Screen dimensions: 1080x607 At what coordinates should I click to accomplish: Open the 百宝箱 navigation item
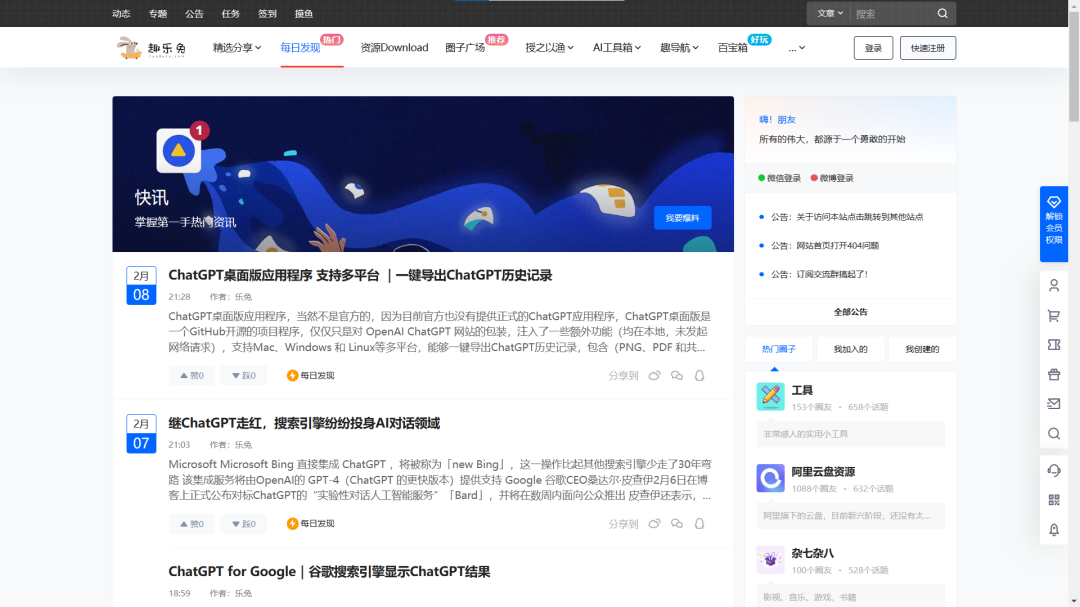(x=732, y=48)
